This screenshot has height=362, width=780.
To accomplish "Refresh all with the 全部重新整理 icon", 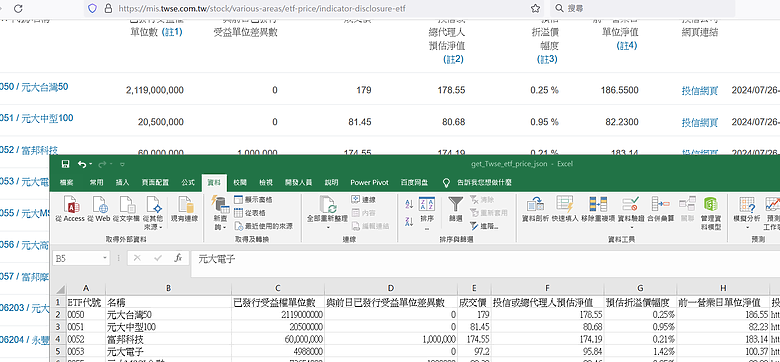I will coord(328,205).
